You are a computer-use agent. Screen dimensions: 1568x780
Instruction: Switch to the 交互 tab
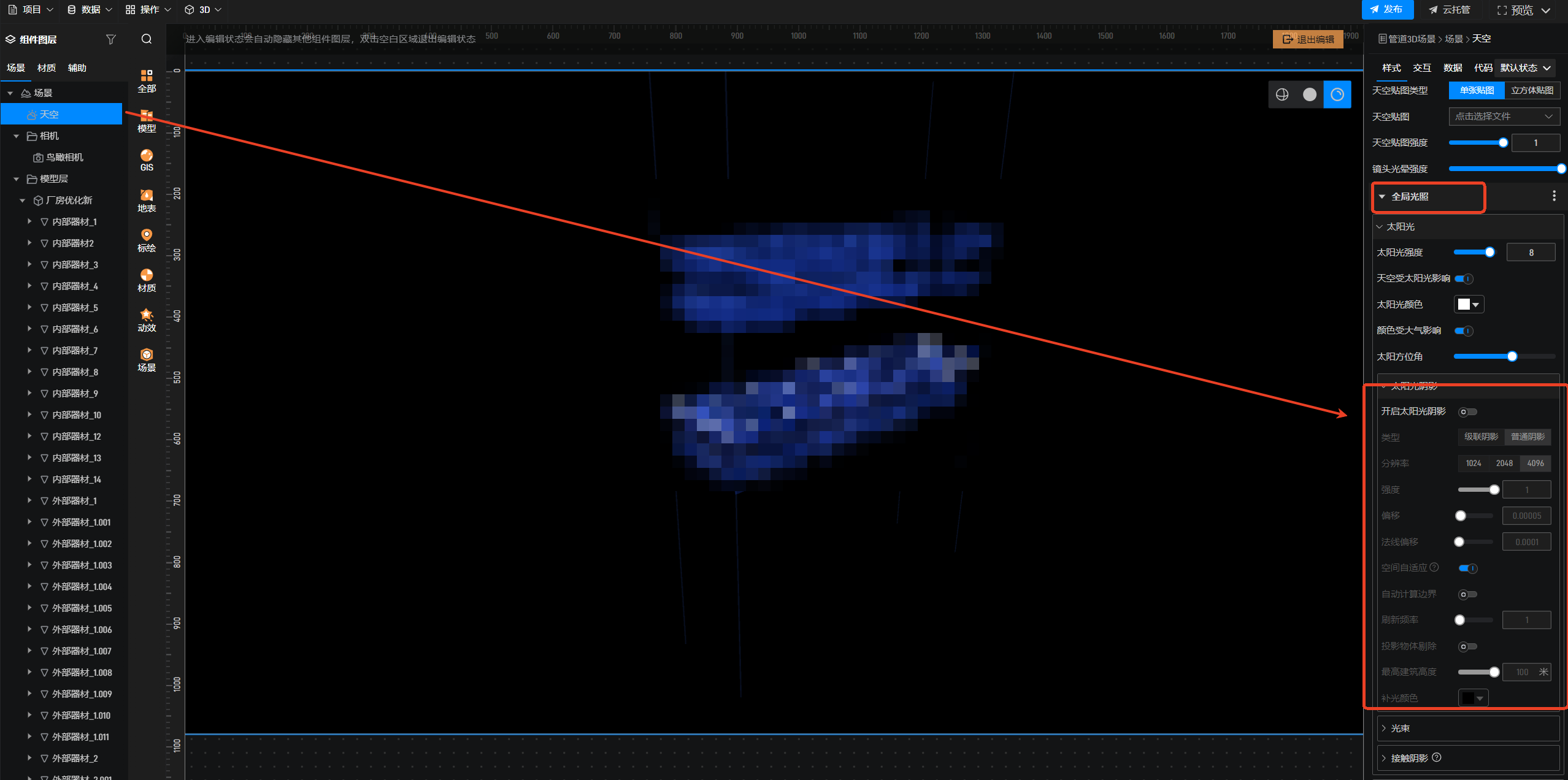(x=1421, y=68)
